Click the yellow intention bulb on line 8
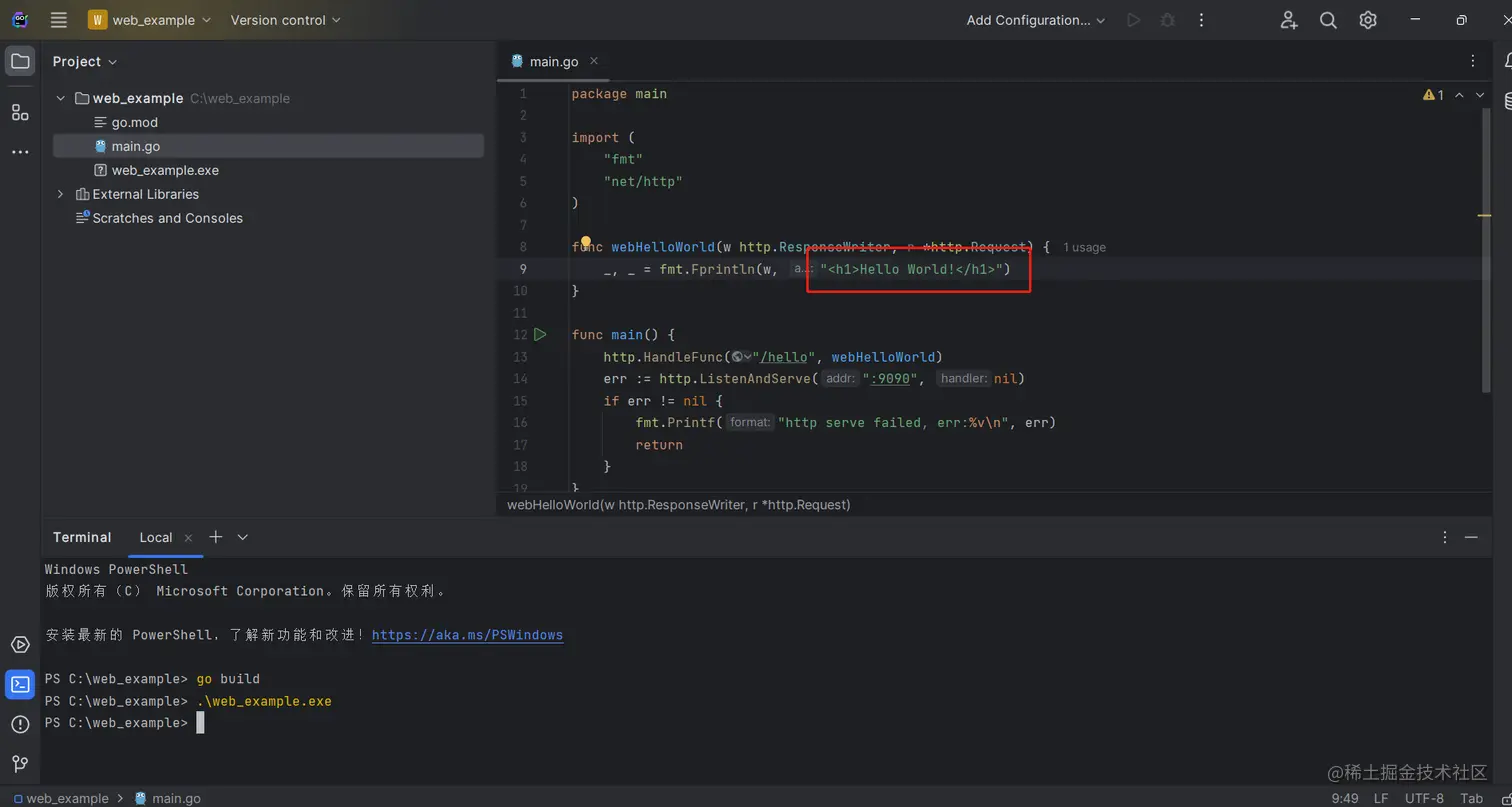The image size is (1512, 807). point(586,242)
